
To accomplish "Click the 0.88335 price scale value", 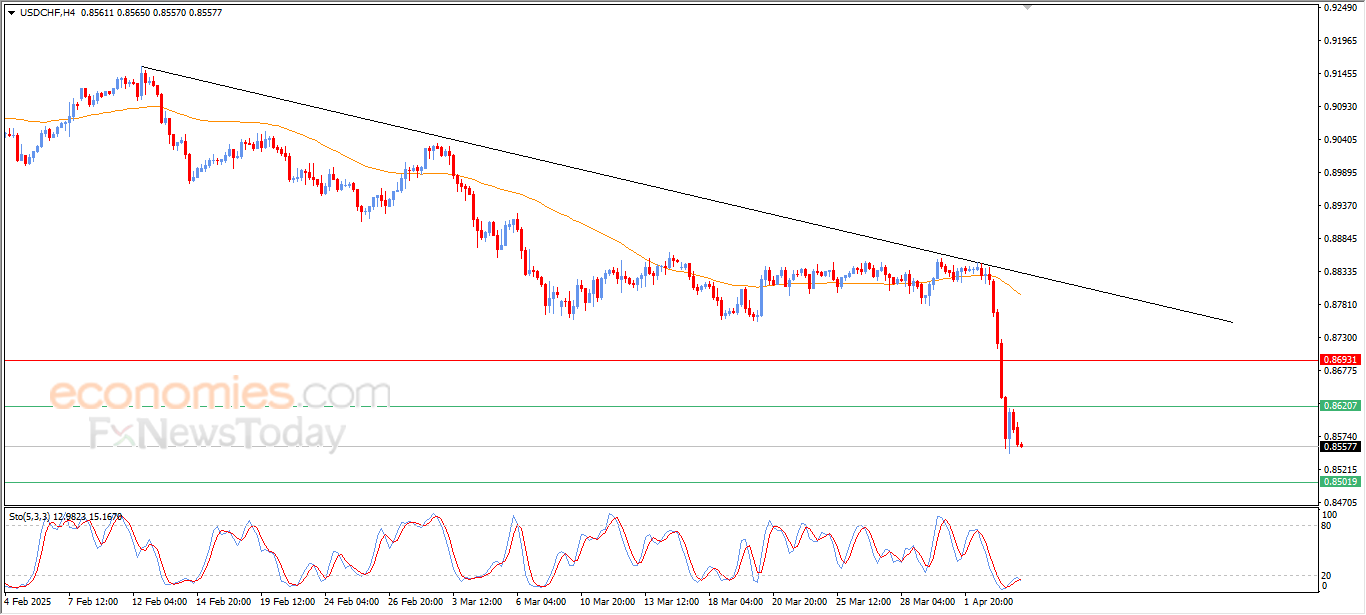I will point(1340,272).
